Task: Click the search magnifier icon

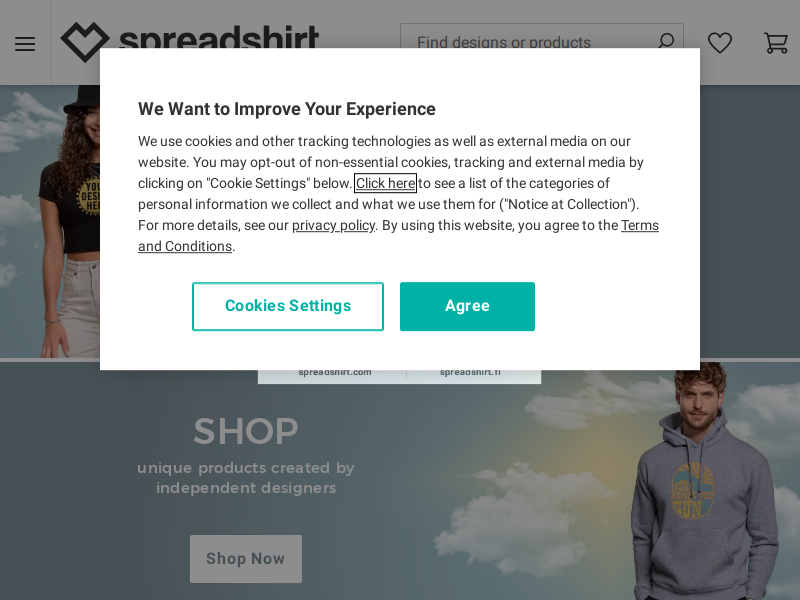Action: pyautogui.click(x=666, y=41)
